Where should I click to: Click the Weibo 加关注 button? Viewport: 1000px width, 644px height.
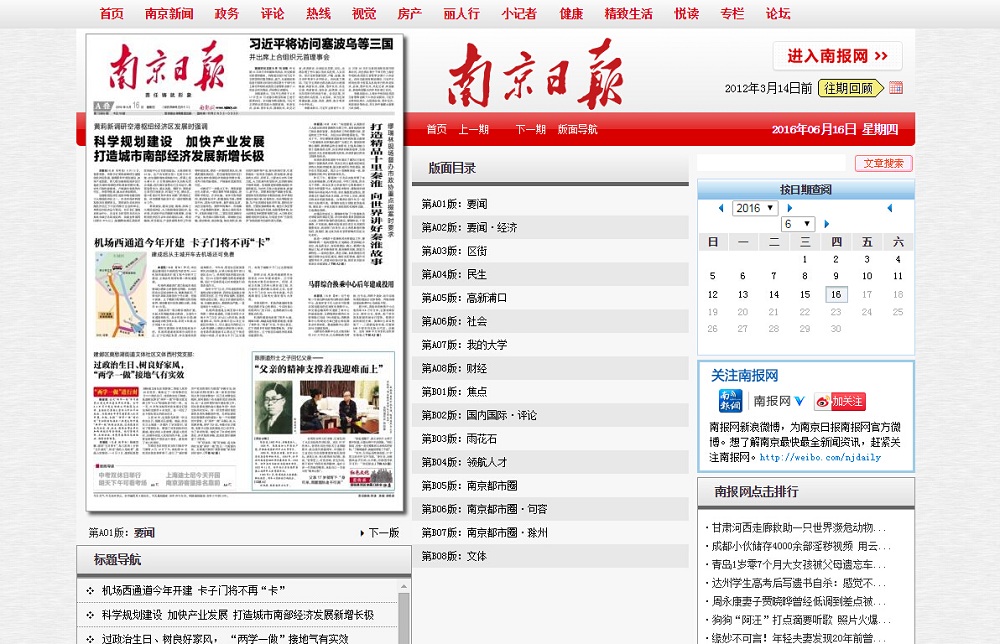click(x=840, y=401)
